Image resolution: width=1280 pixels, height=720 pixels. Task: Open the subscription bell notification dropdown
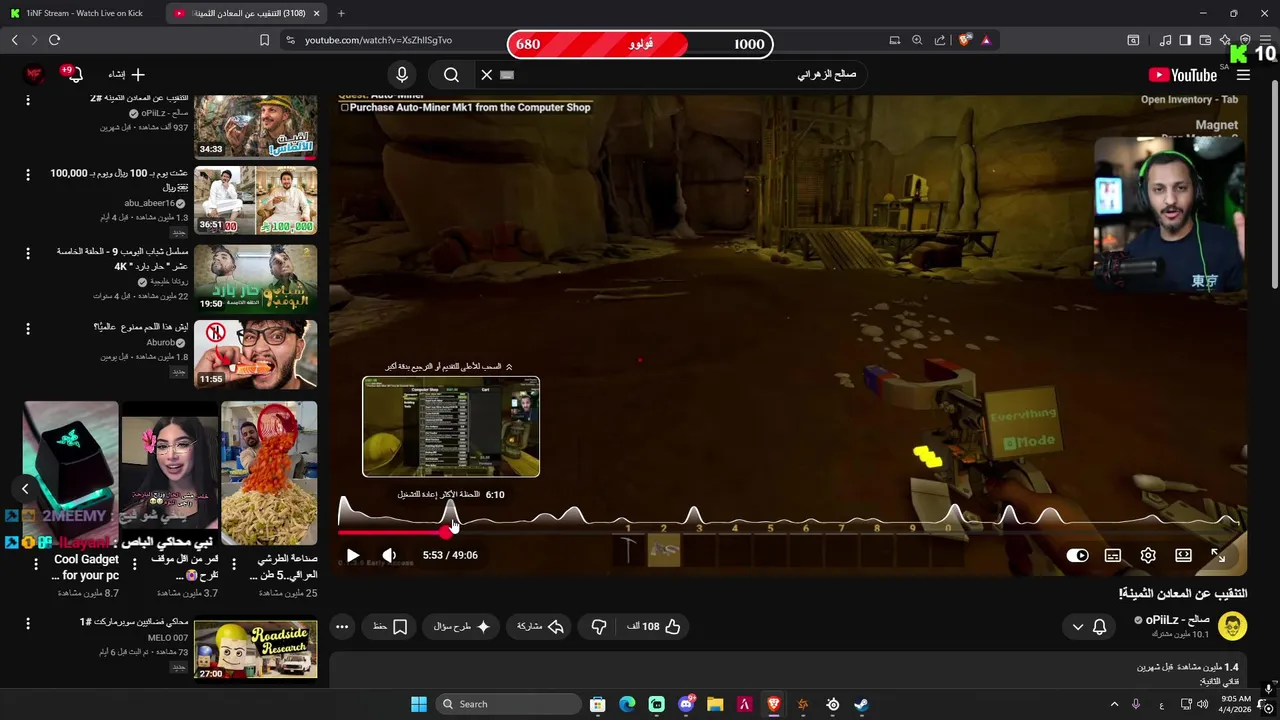[x=1089, y=627]
